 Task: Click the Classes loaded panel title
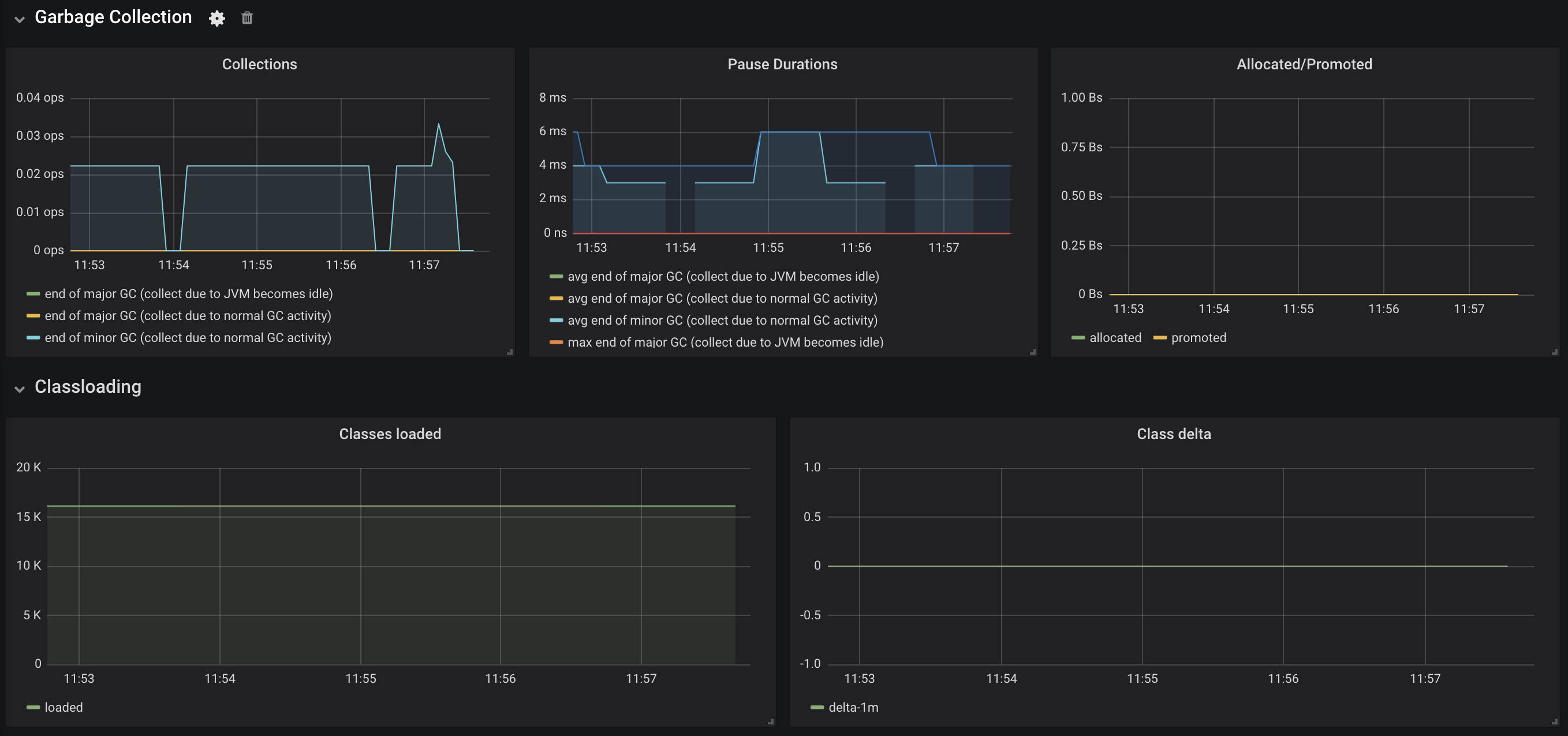coord(390,434)
